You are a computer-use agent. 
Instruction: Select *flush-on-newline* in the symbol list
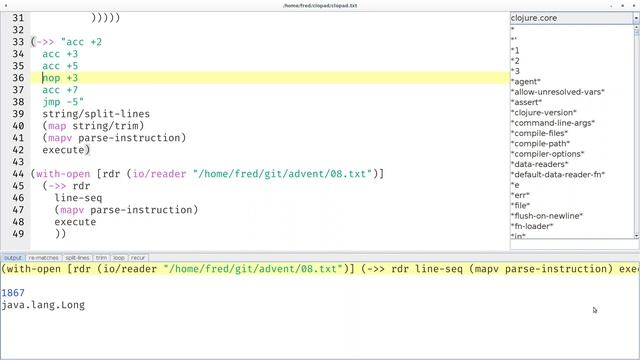click(547, 216)
